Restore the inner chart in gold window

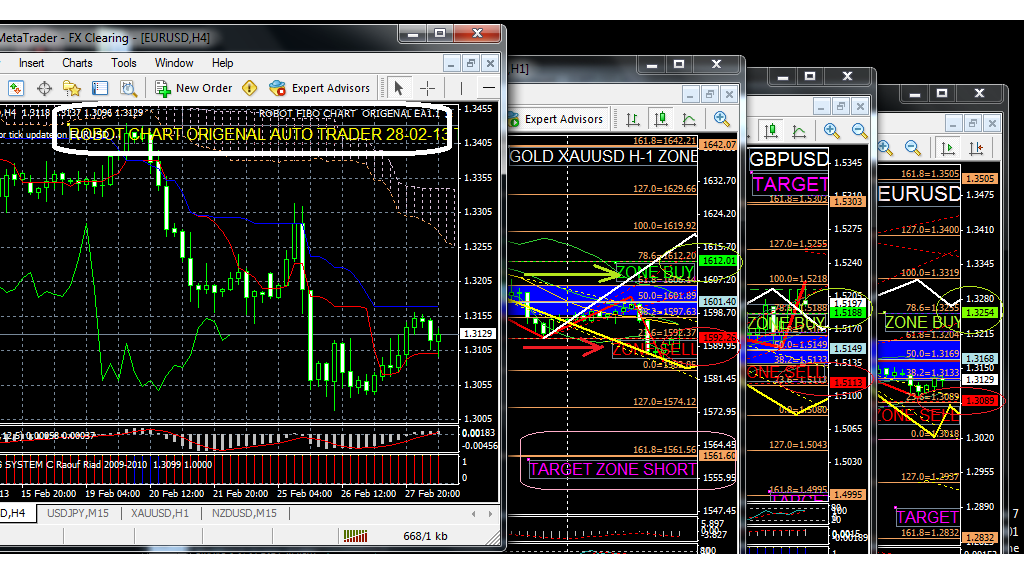[x=710, y=95]
